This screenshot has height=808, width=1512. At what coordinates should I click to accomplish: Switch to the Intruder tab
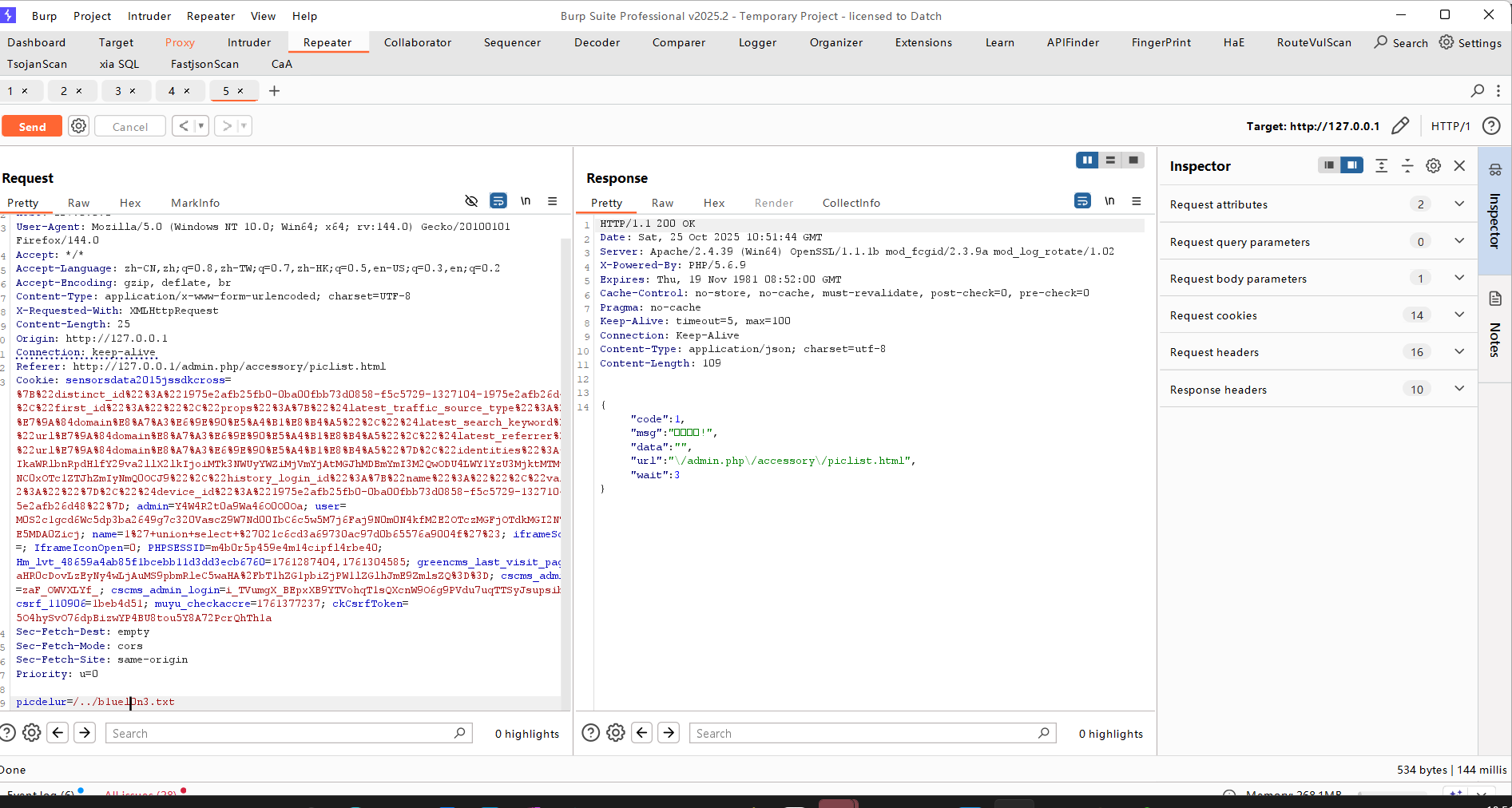tap(249, 42)
